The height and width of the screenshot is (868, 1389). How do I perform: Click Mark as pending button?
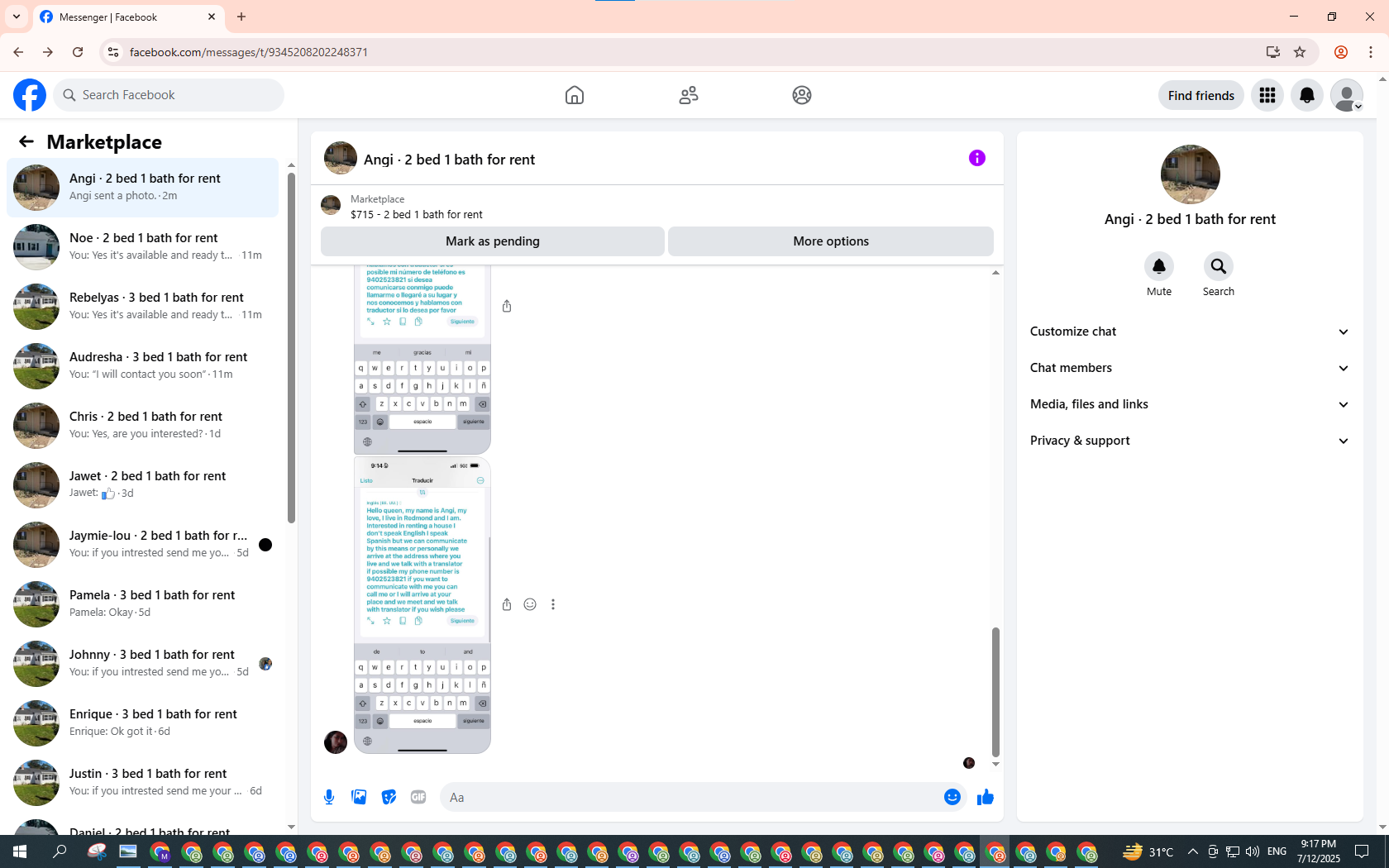[x=493, y=241]
